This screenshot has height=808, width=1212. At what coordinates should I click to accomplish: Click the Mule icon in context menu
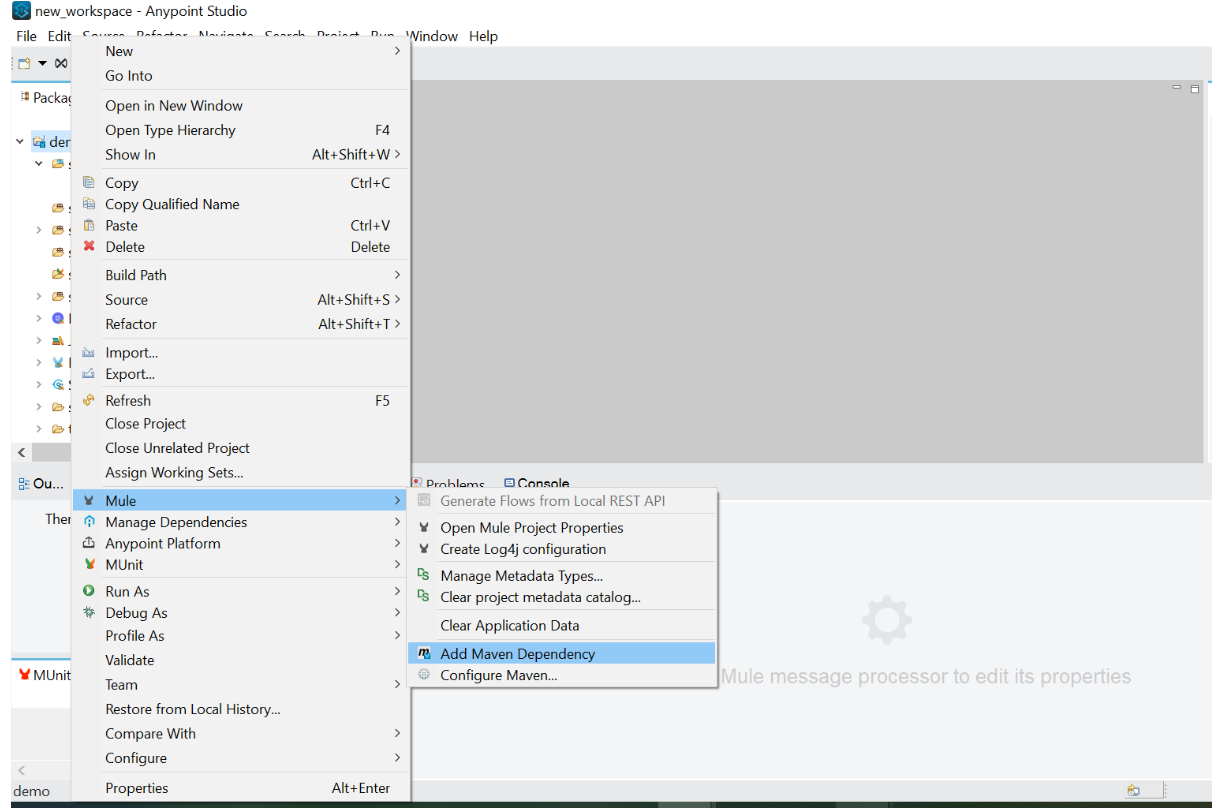pyautogui.click(x=89, y=501)
